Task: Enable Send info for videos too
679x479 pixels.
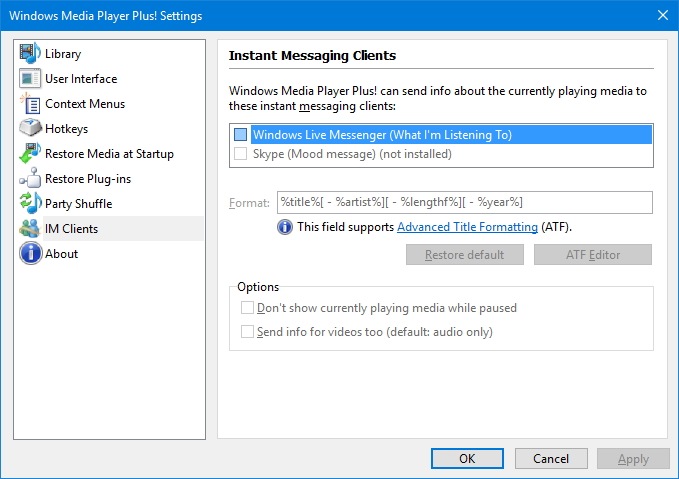Action: [x=247, y=331]
